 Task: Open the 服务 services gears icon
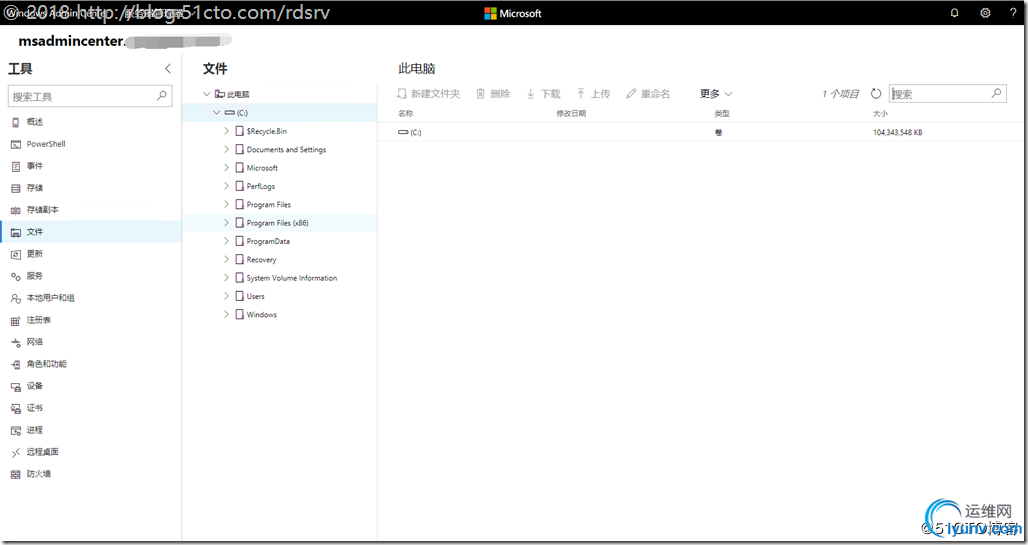click(x=16, y=276)
